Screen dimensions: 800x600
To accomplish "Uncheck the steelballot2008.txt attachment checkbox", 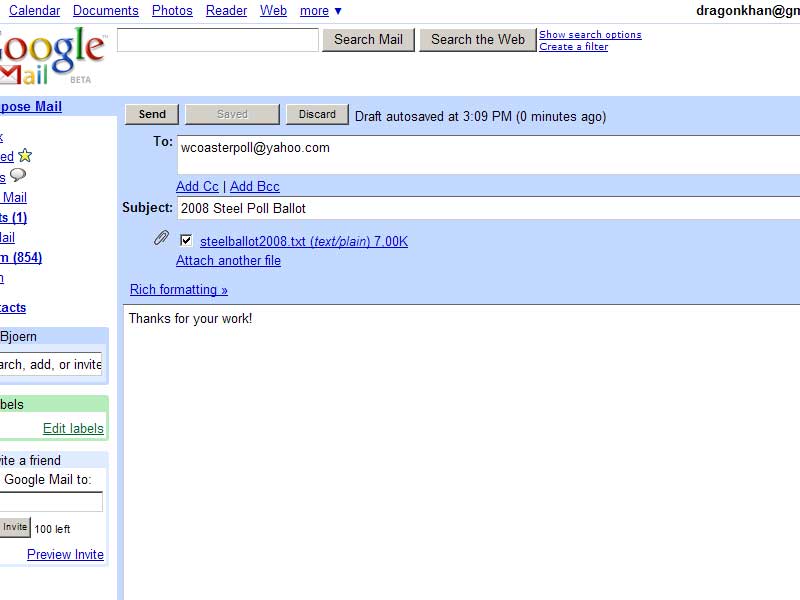I will [186, 241].
